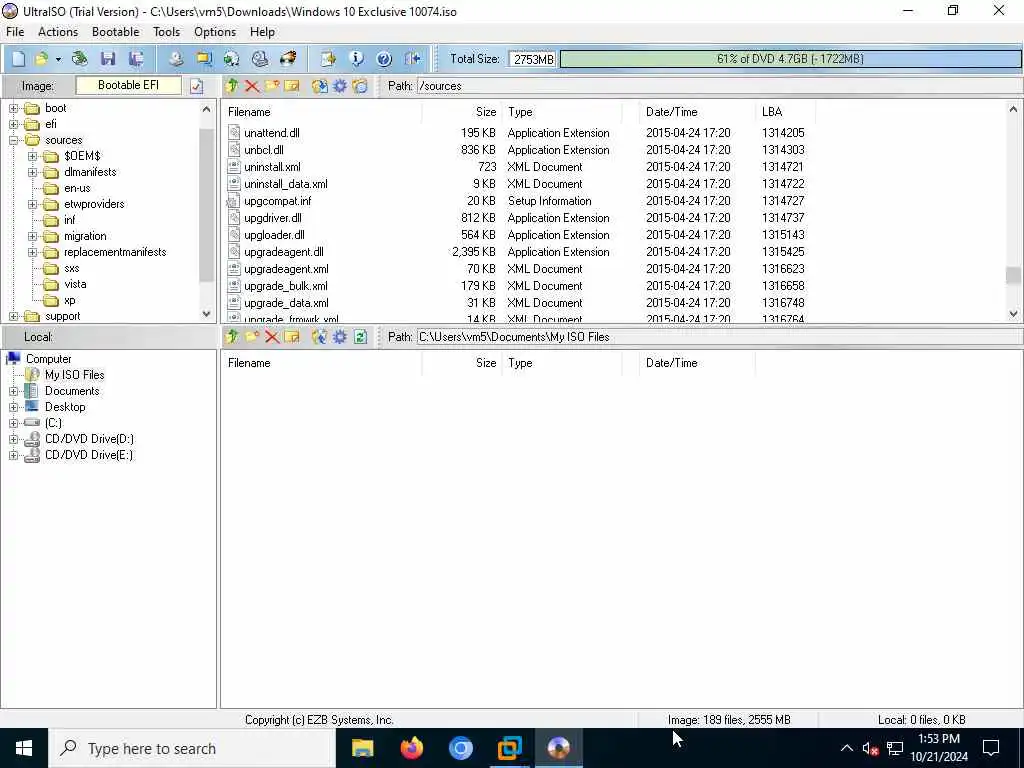Collapse the sources folder node
Image resolution: width=1024 pixels, height=768 pixels.
tap(14, 140)
